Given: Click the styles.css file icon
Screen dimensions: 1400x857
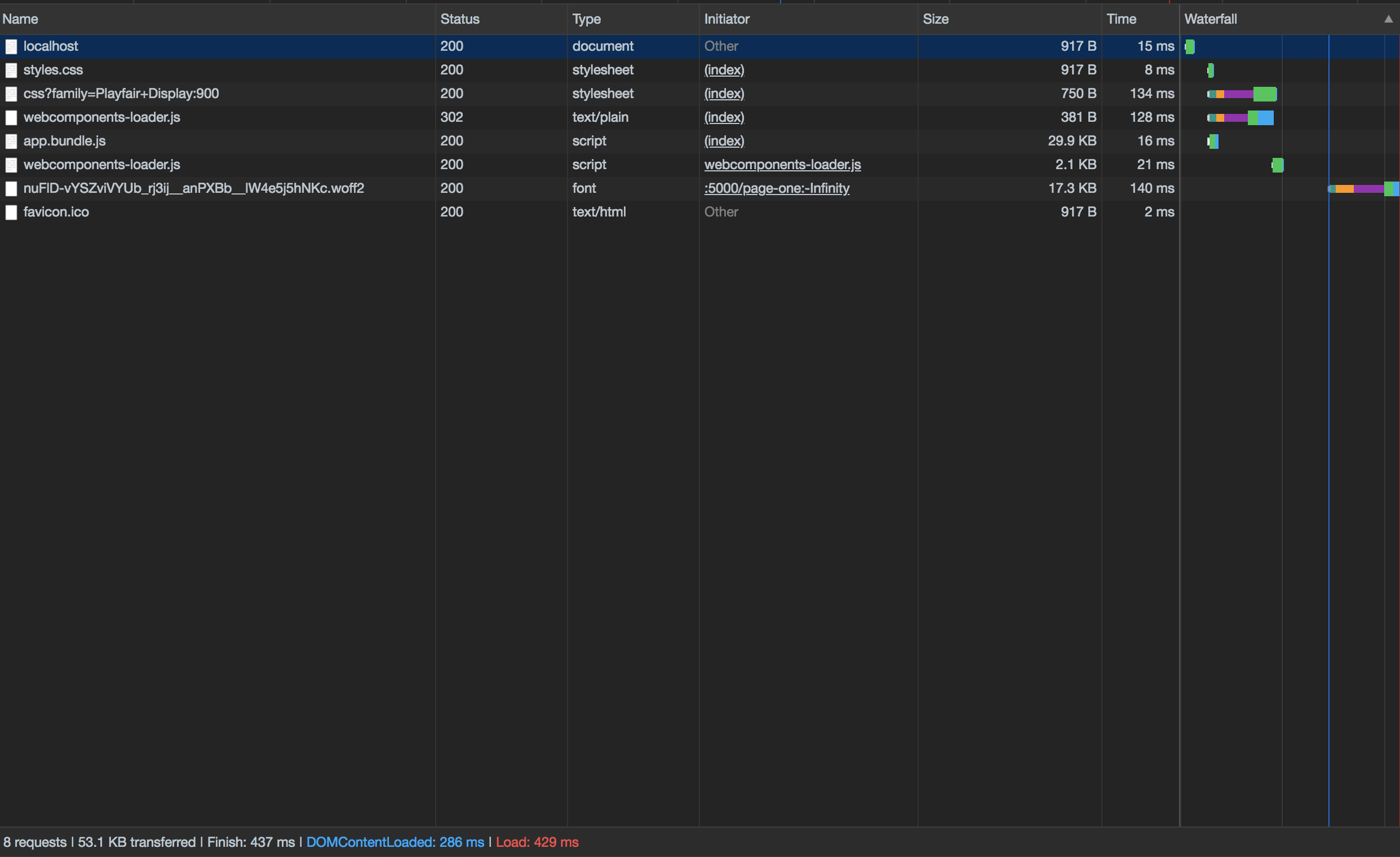Looking at the screenshot, I should click(11, 70).
